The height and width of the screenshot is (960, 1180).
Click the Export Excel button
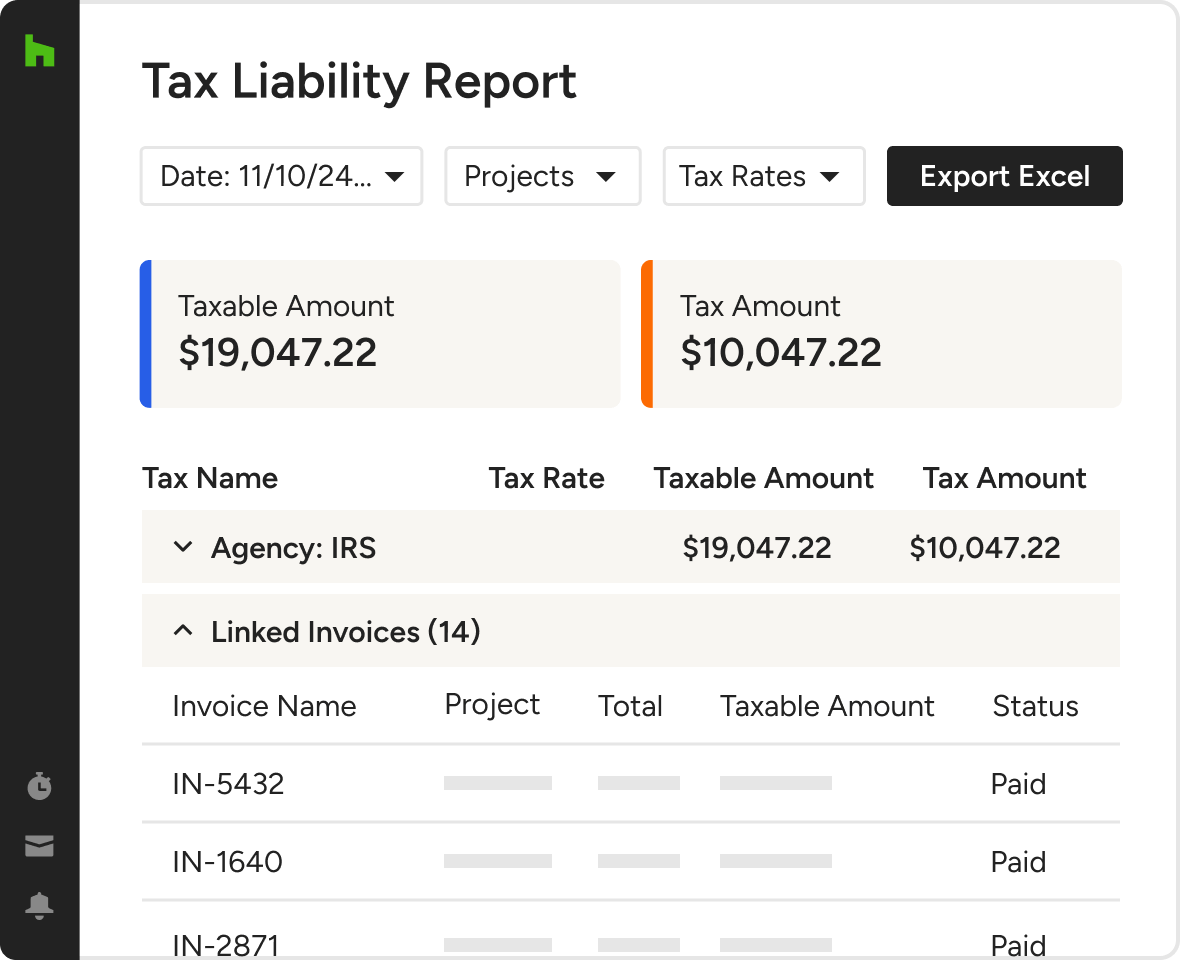(1004, 177)
